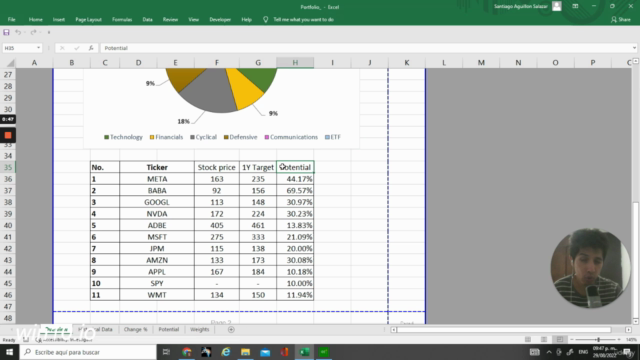The image size is (640, 360).
Task: Select row 35 header
Action: [x=8, y=167]
